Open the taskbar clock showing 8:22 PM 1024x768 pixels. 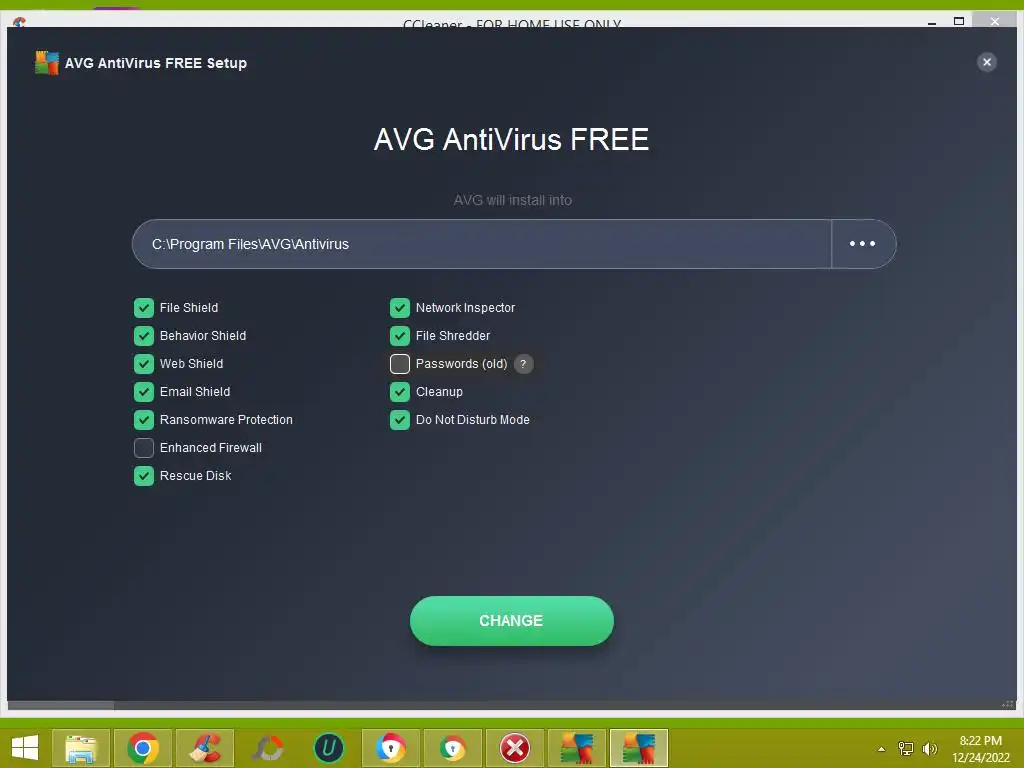pyautogui.click(x=980, y=749)
